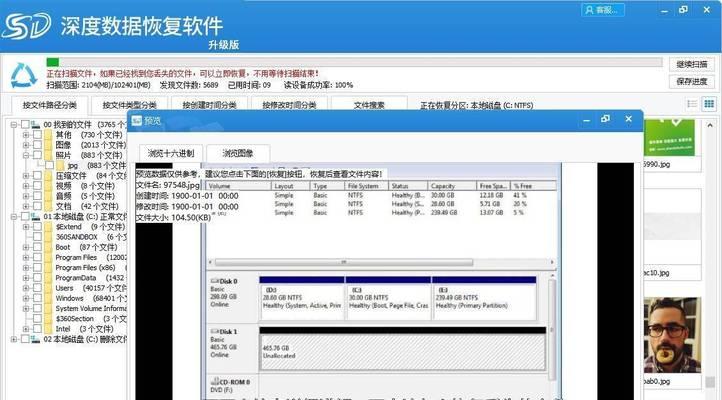Click drive icon of 00 找到的文件
Viewport: 722px width, 400px height.
[35, 125]
